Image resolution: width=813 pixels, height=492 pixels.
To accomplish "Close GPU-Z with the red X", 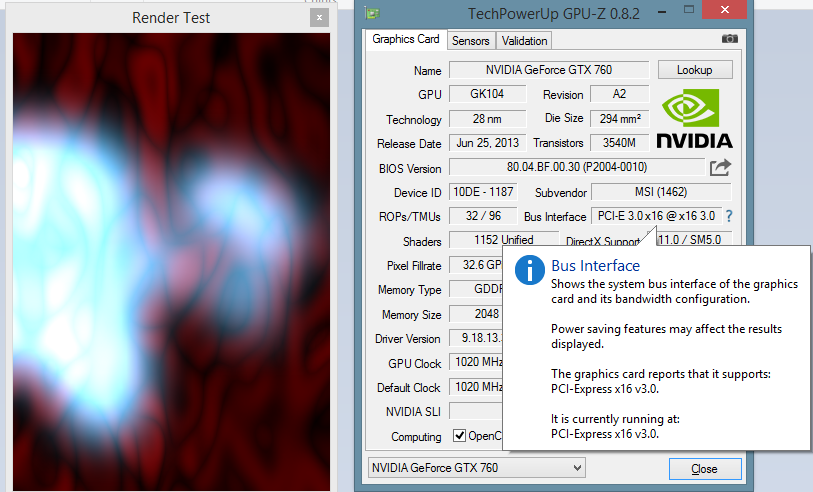I will click(x=724, y=9).
